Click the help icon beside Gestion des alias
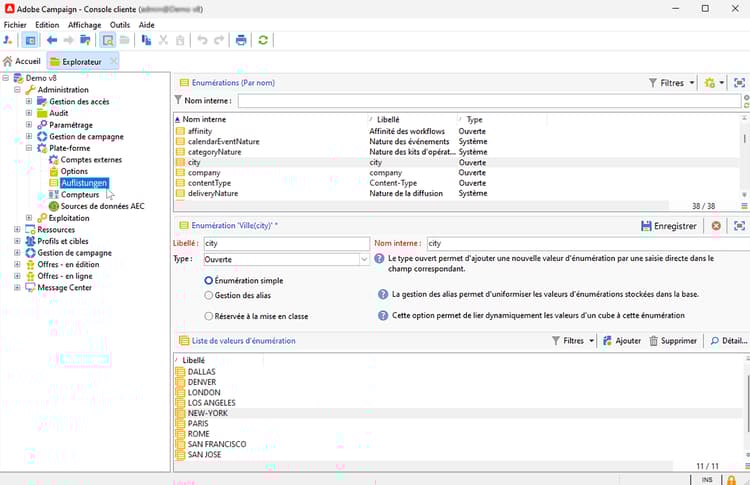This screenshot has width=750, height=485. pyautogui.click(x=383, y=295)
